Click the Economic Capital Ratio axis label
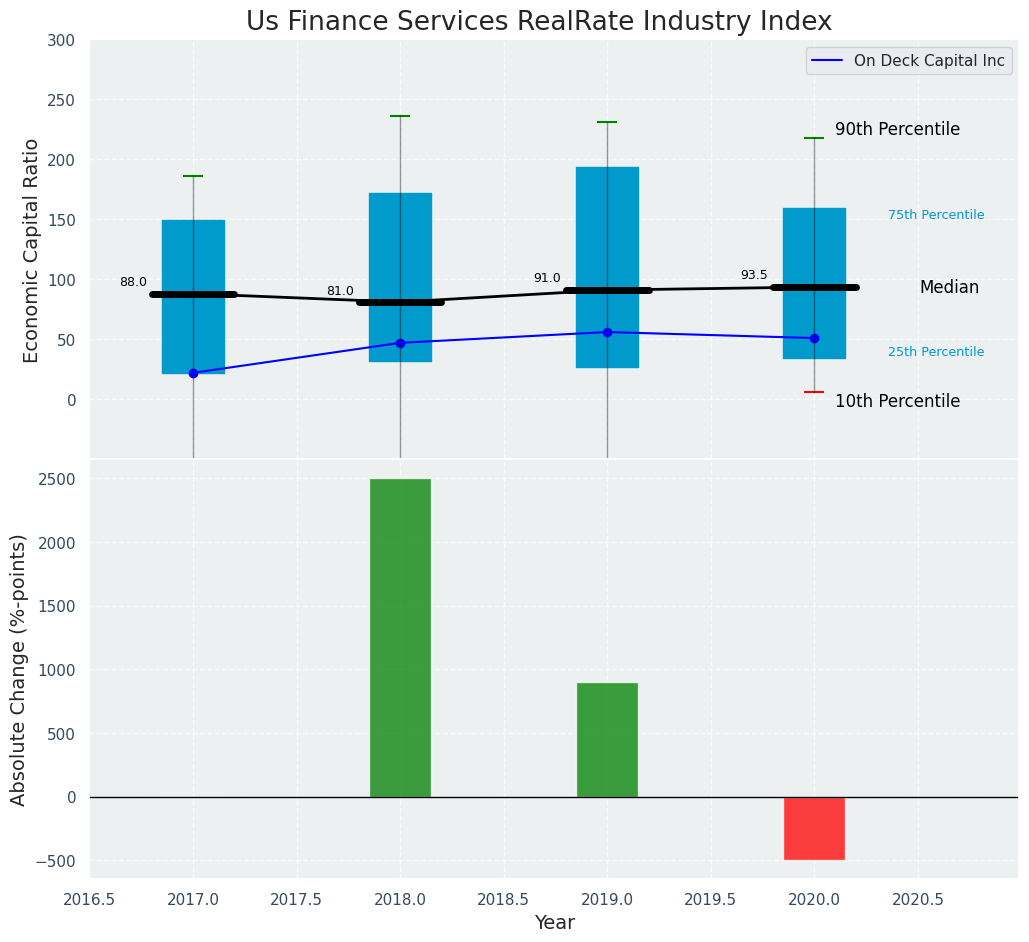Screen dimensions: 1029x942 tap(31, 250)
